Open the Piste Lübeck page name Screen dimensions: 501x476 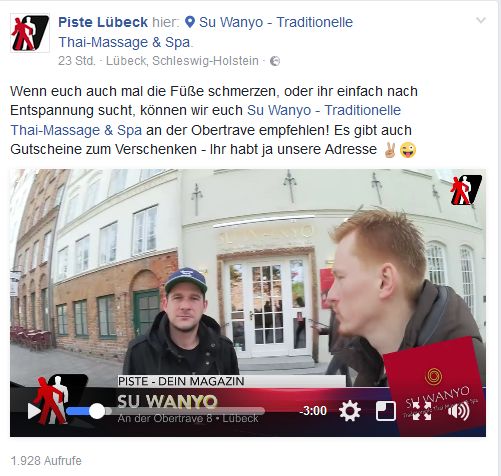tap(103, 22)
